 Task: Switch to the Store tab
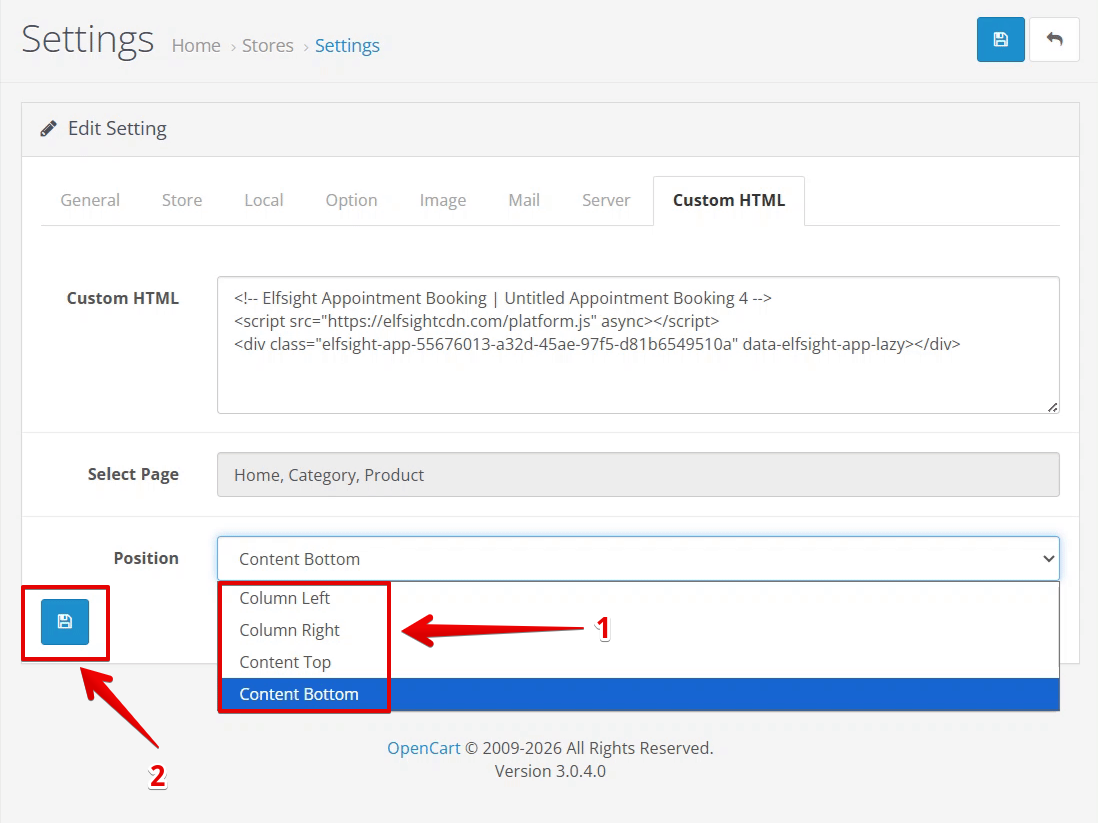[182, 200]
